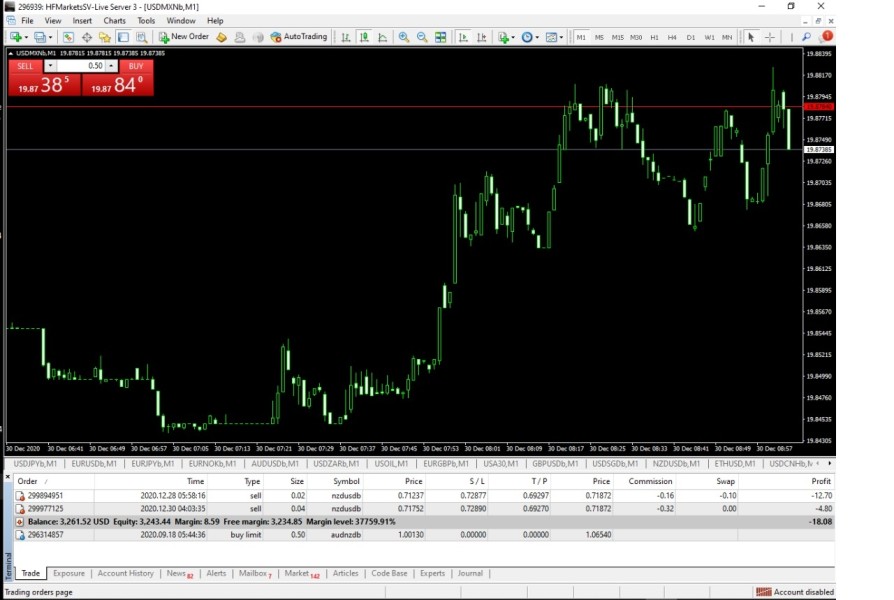Click the zoom in magnifier icon
Screen dimensions: 894x600
[x=404, y=37]
